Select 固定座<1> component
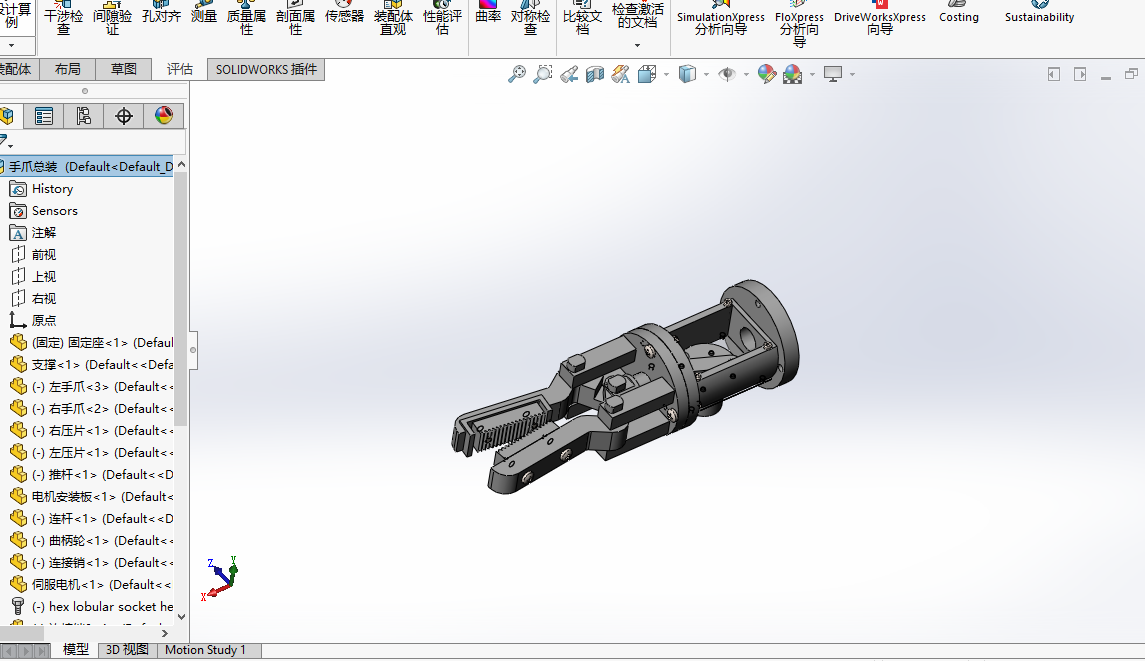This screenshot has height=661, width=1145. point(91,343)
